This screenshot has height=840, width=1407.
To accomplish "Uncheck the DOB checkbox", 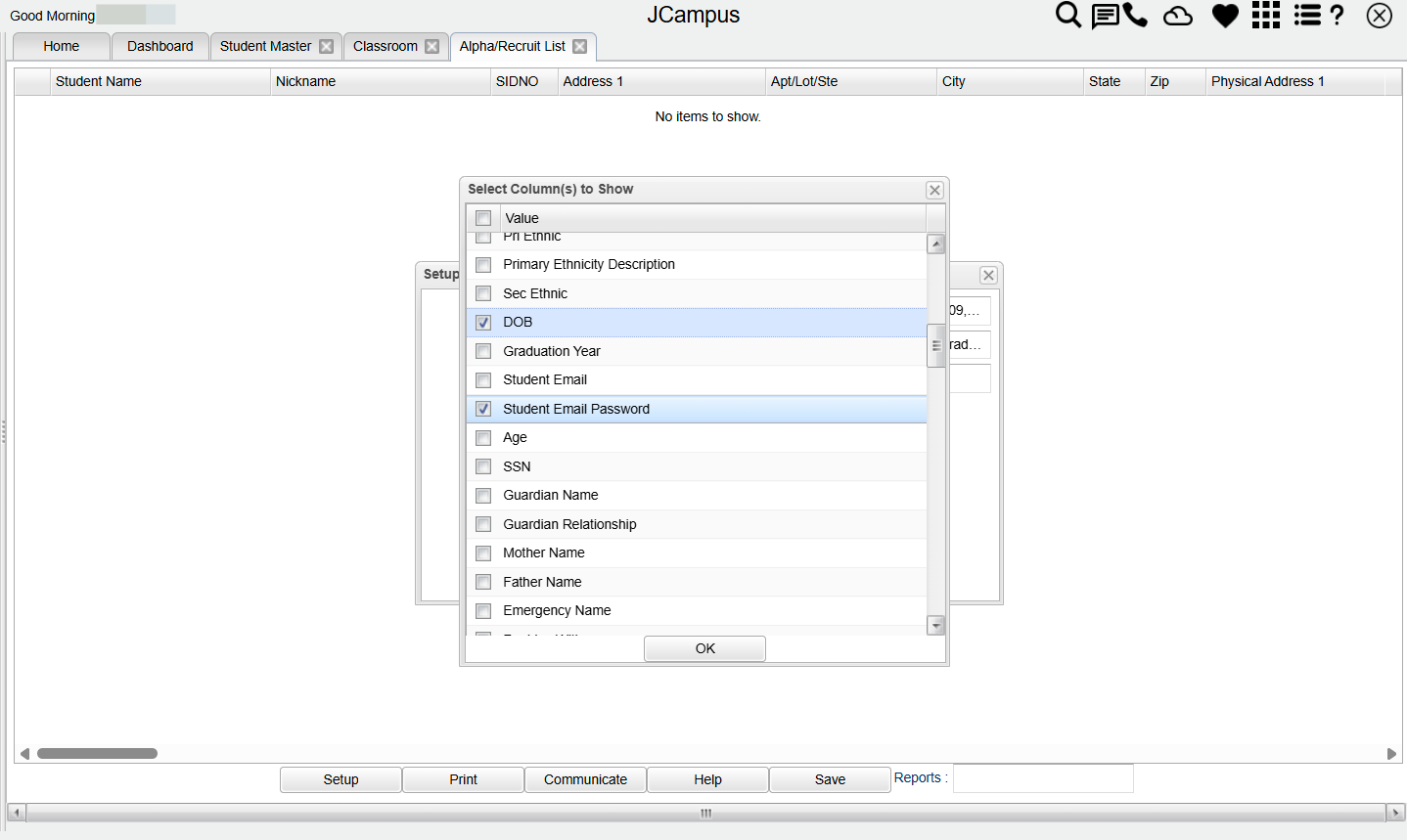I will 483,323.
